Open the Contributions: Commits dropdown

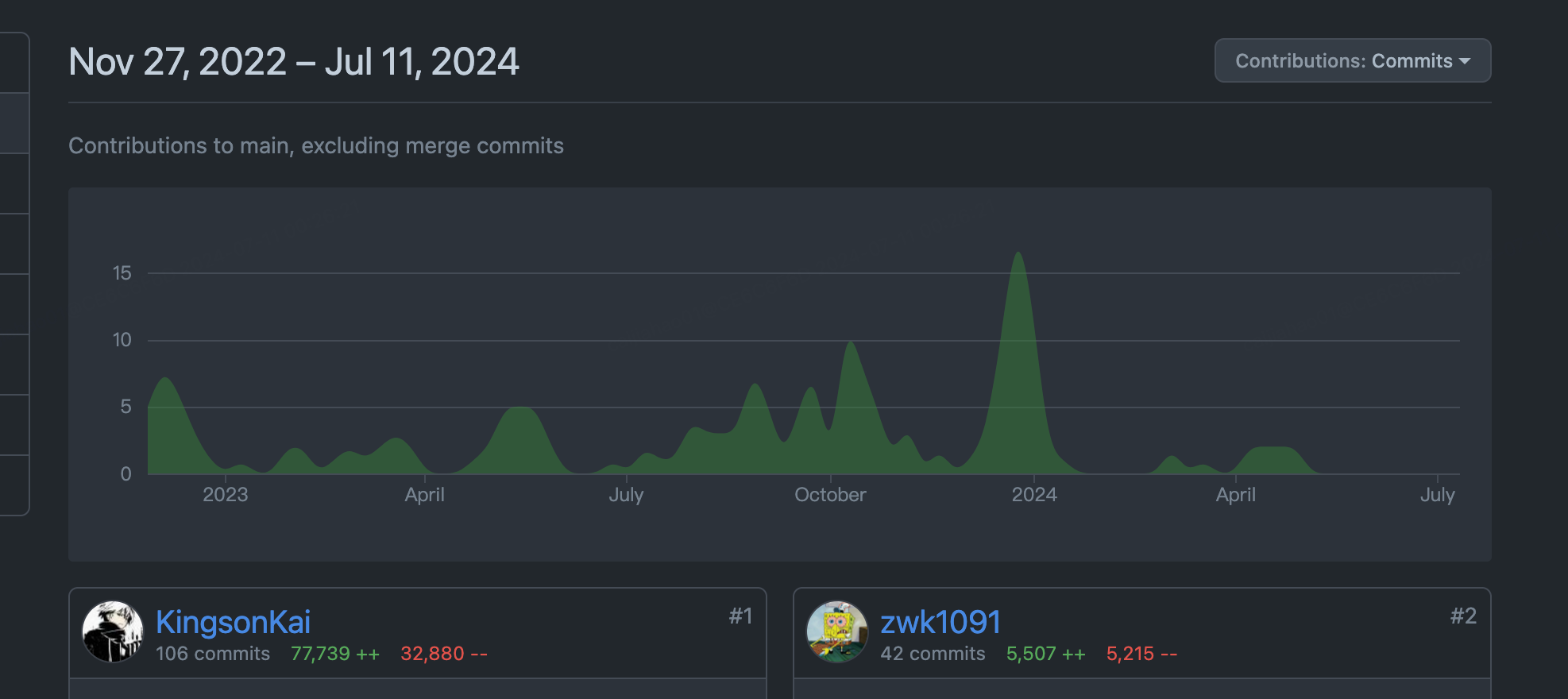click(1352, 61)
